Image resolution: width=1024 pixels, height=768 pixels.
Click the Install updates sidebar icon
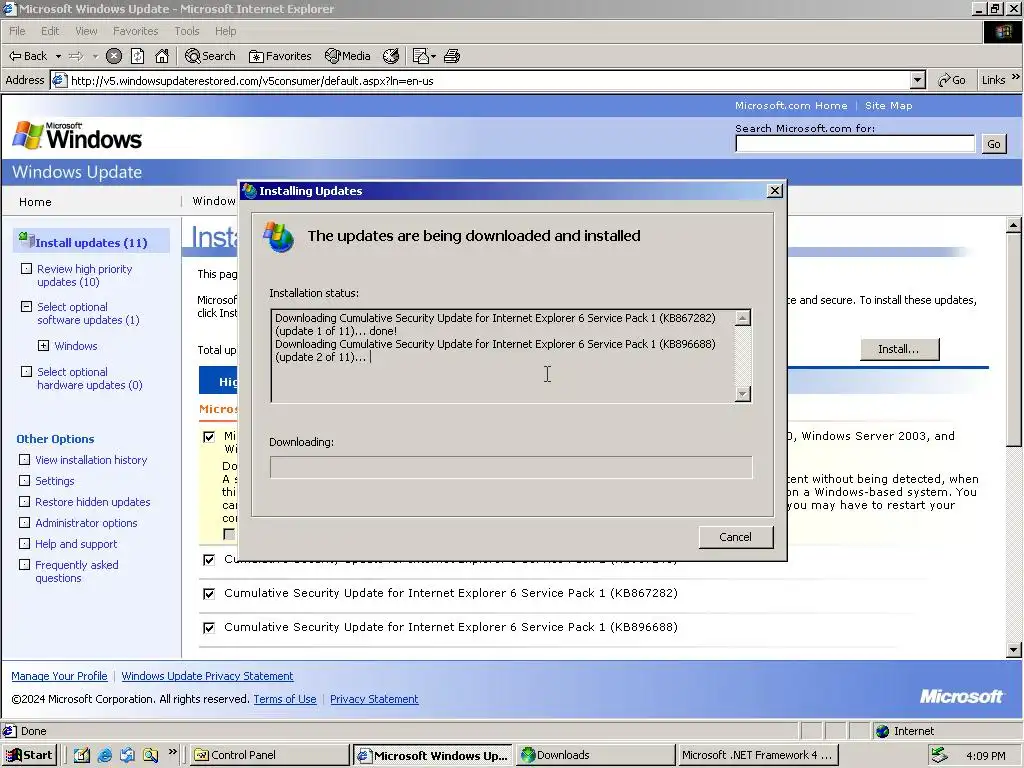pyautogui.click(x=26, y=240)
